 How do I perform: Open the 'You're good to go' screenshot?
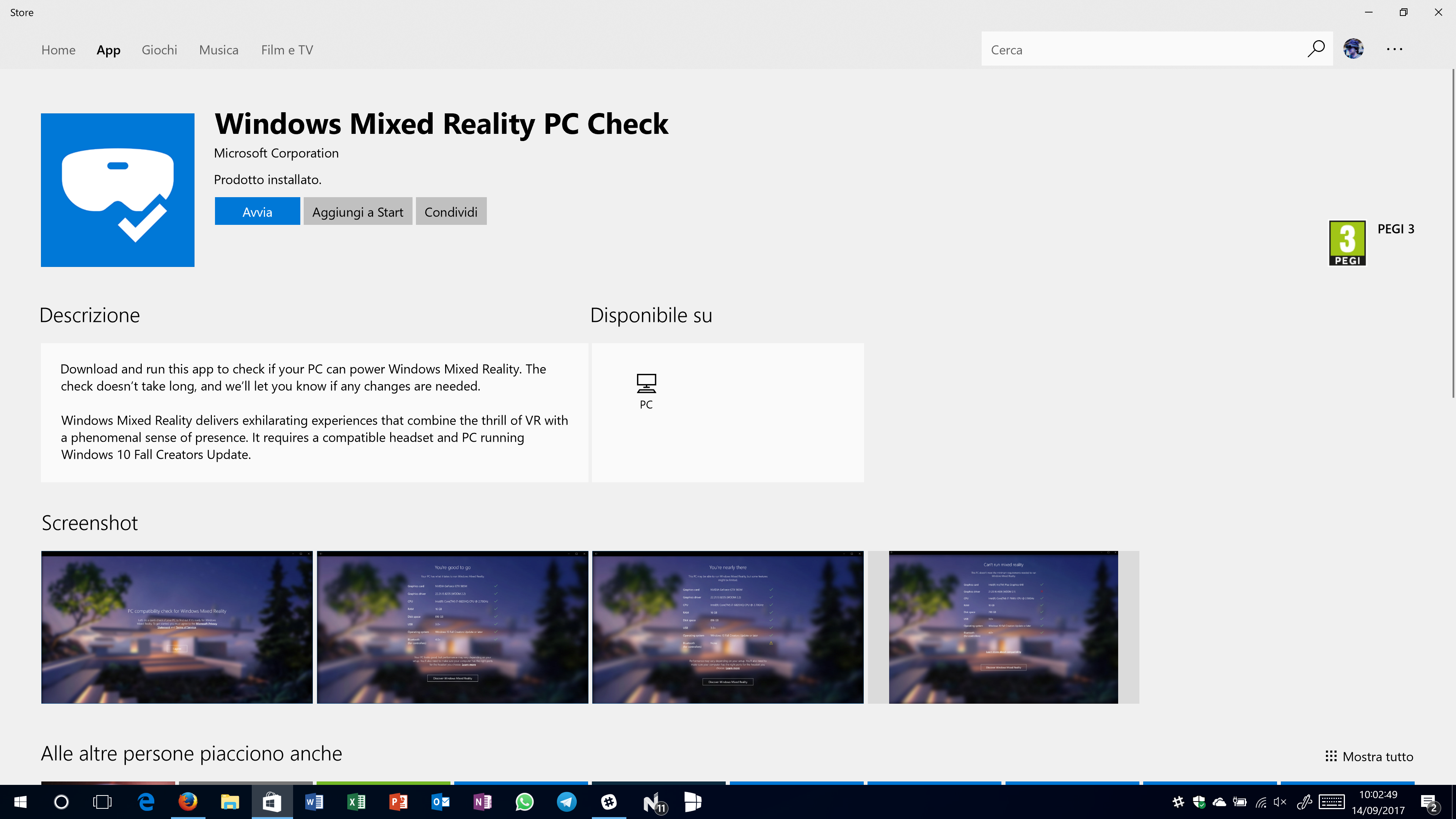452,628
